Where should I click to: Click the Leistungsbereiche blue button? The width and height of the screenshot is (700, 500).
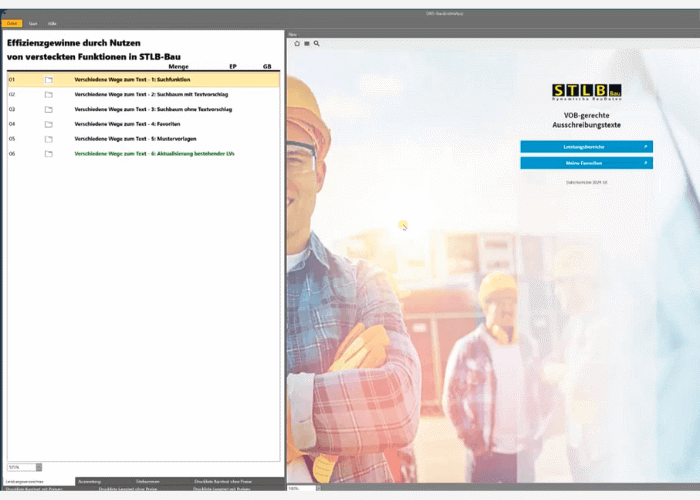[x=586, y=147]
